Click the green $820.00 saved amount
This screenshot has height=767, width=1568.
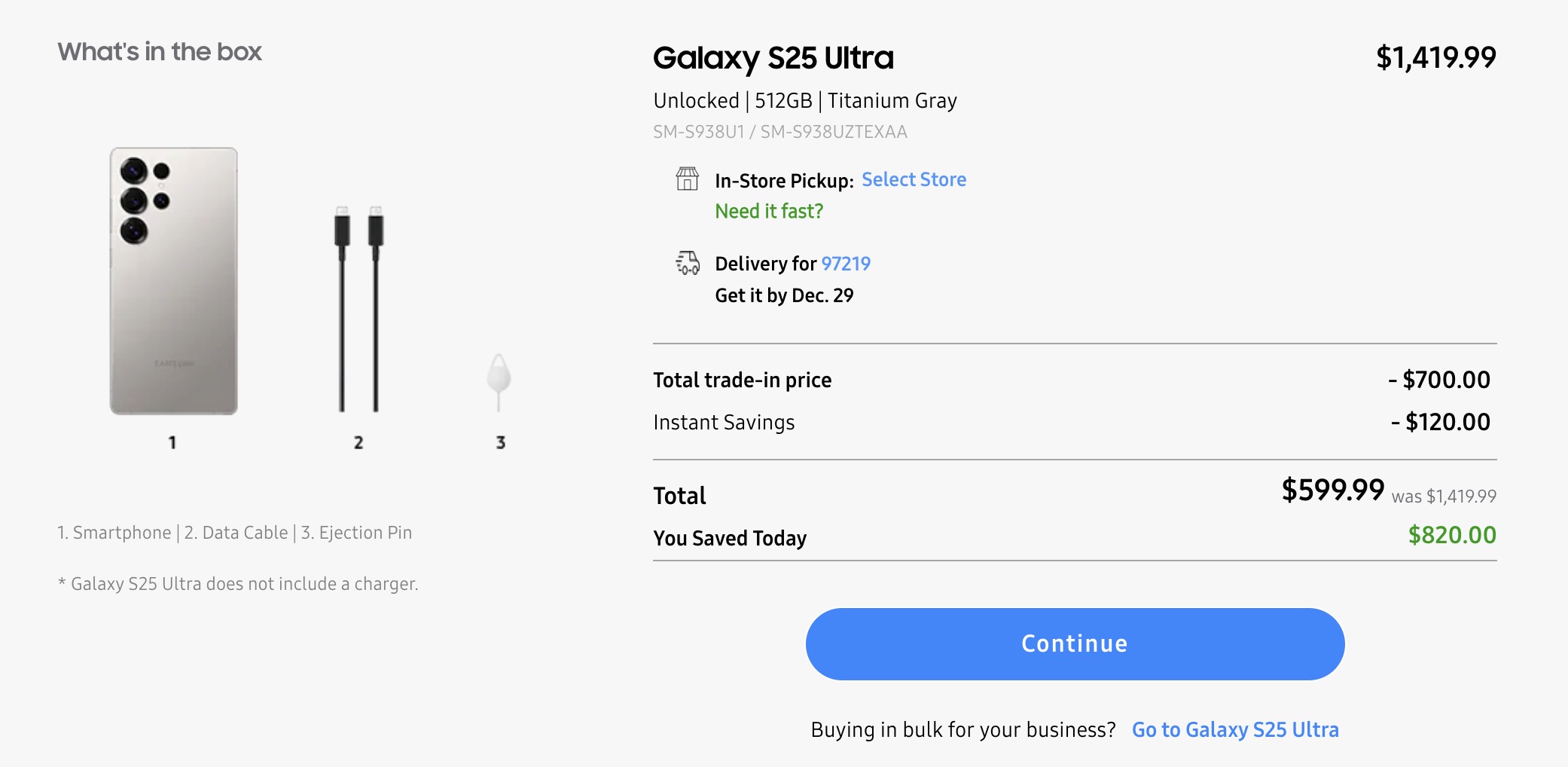click(1451, 535)
